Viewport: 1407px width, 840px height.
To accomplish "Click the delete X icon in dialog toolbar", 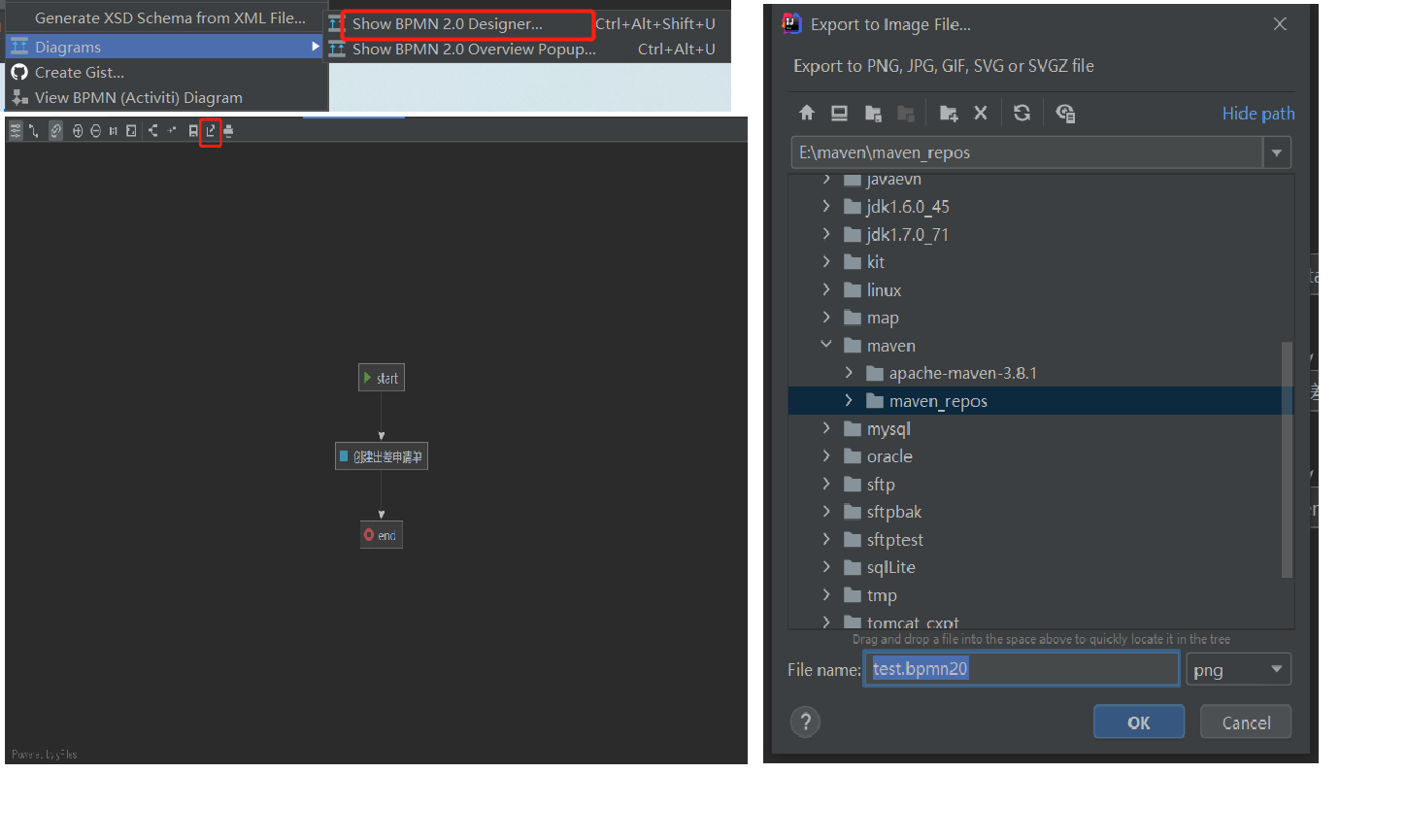I will (981, 113).
